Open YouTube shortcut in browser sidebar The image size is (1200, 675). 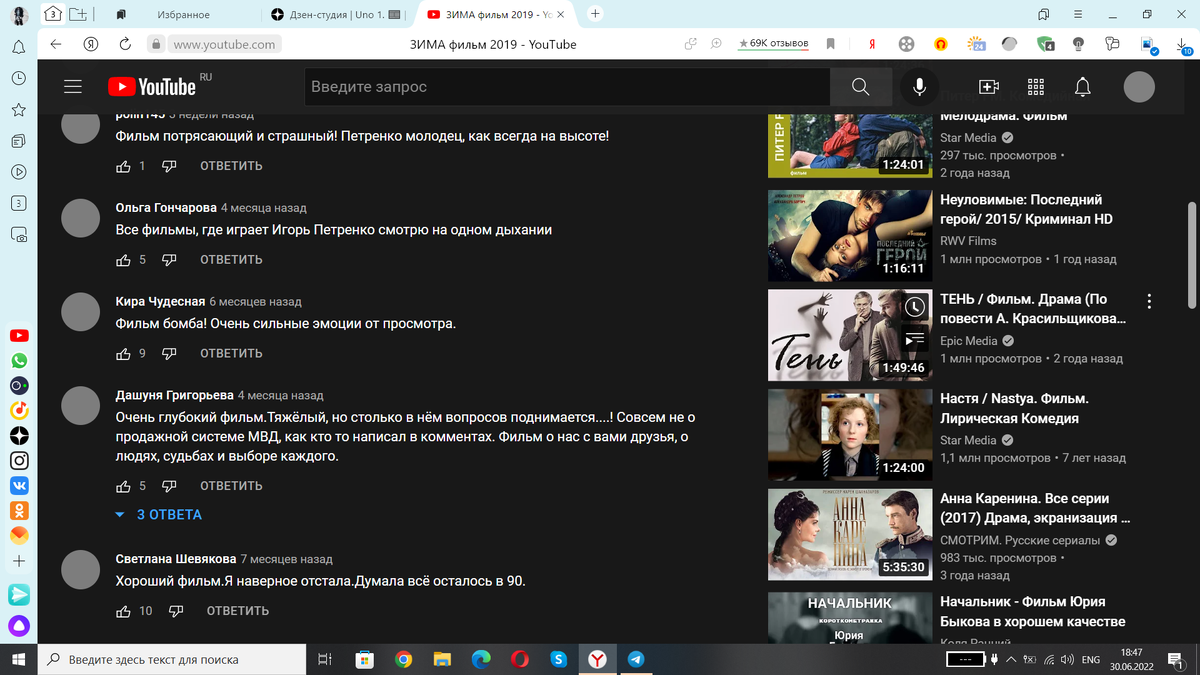(x=19, y=336)
